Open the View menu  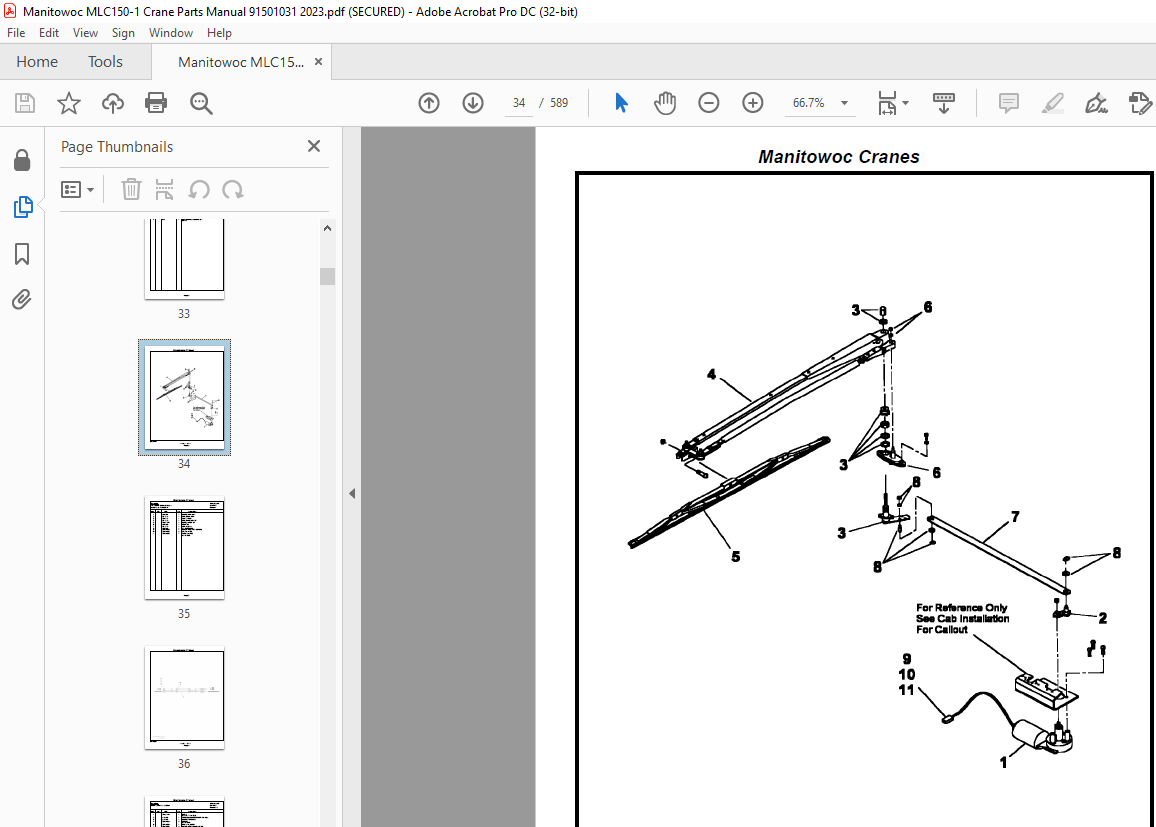pos(86,33)
